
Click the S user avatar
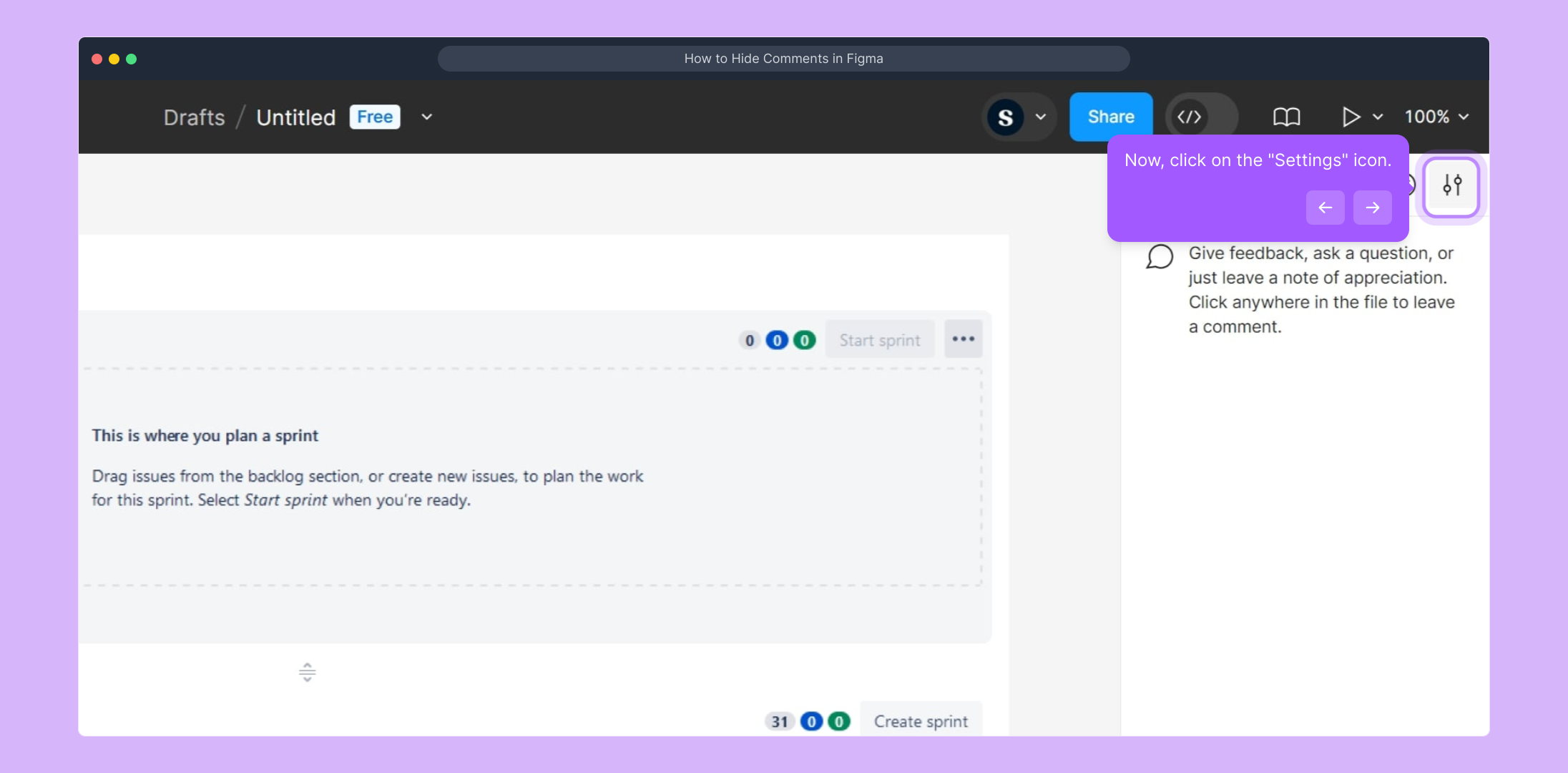click(x=1005, y=117)
